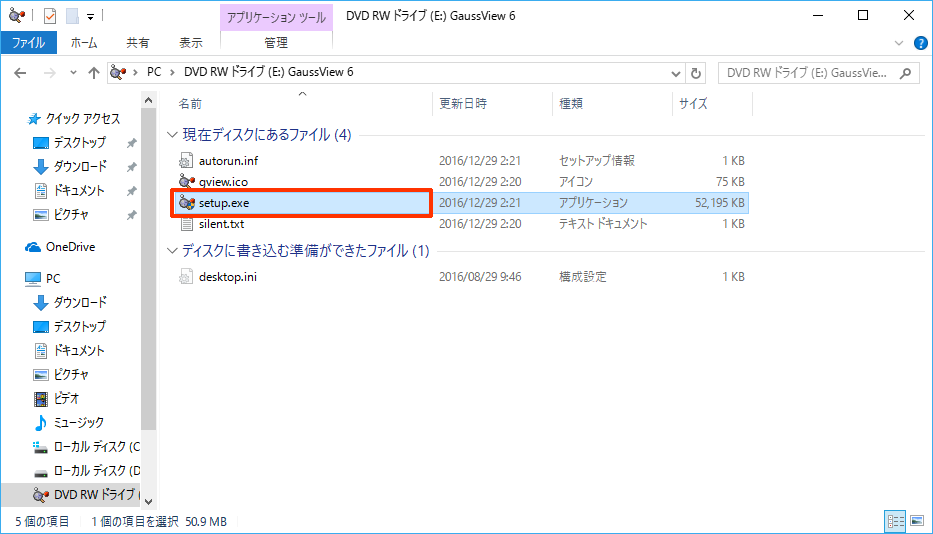Open the help question mark icon
The image size is (933, 534).
tap(920, 43)
